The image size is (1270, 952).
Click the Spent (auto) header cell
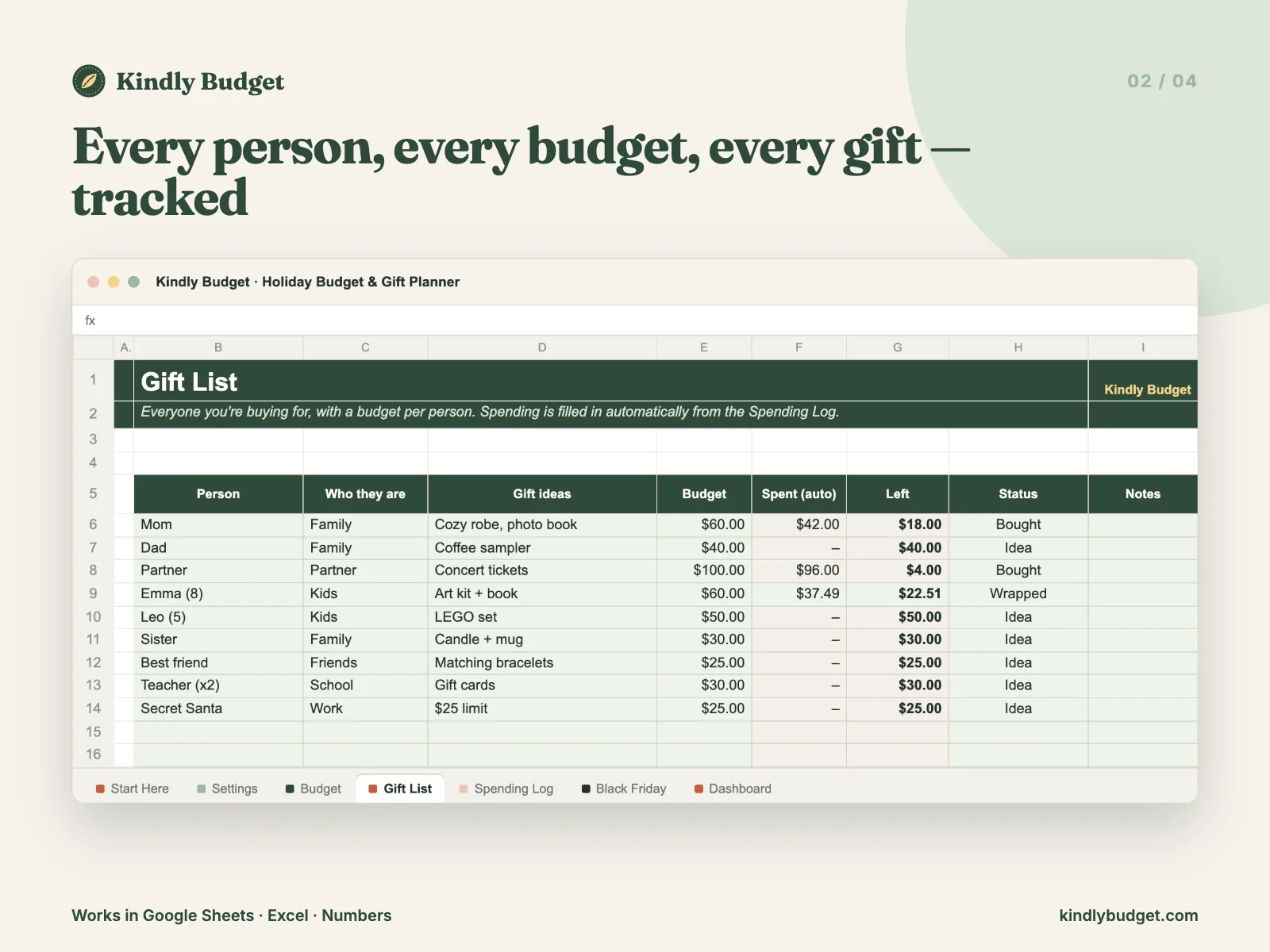tap(799, 494)
